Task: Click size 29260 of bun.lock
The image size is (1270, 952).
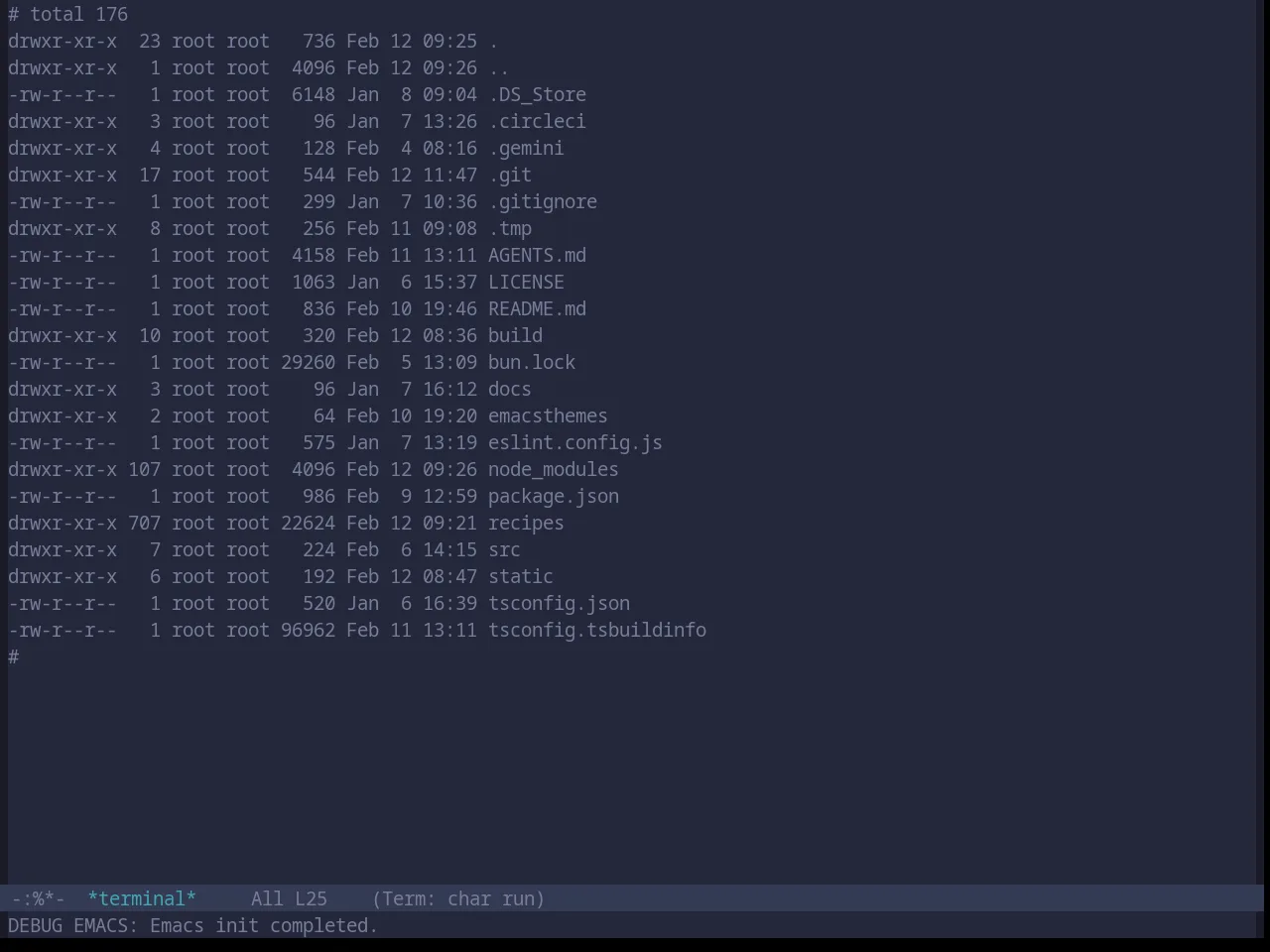Action: 308,362
